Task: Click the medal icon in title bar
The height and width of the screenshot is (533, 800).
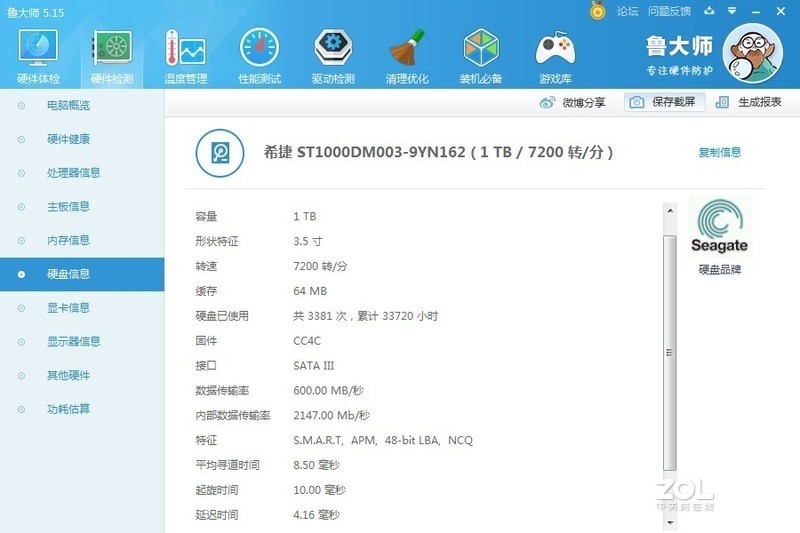Action: coord(597,10)
